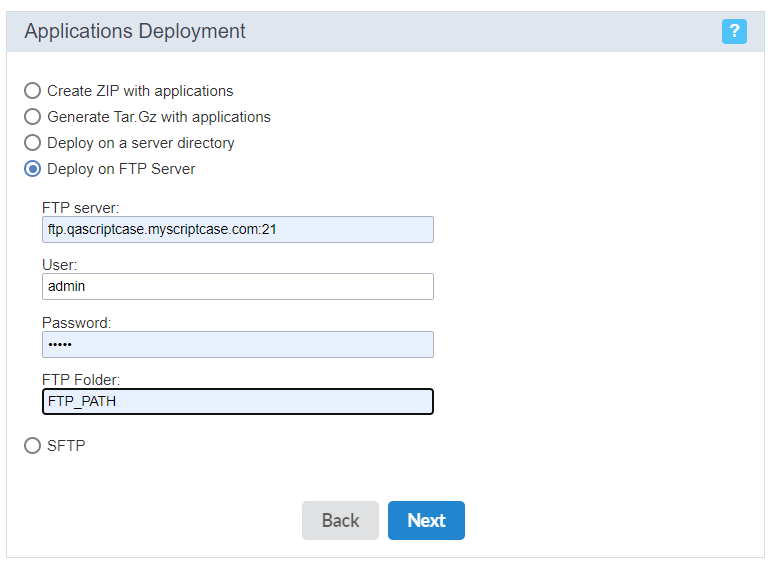The image size is (776, 572).
Task: Select the Deploy on a server directory radio
Action: click(33, 143)
